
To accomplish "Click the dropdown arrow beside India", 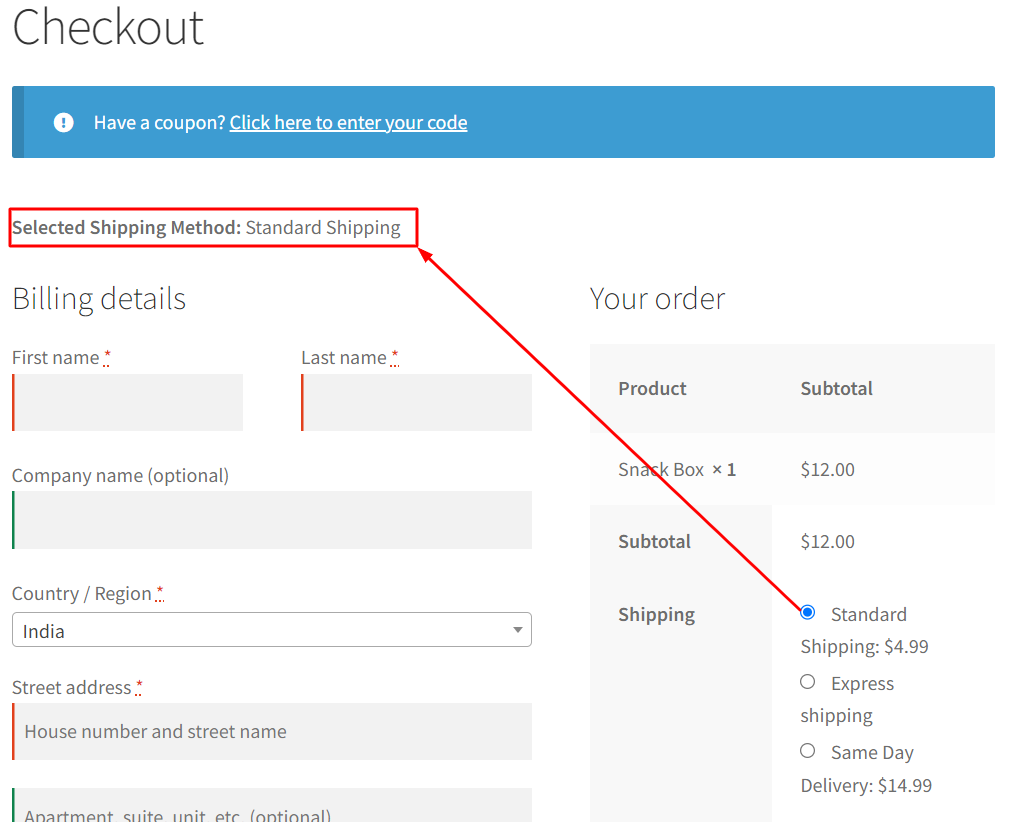I will 517,630.
